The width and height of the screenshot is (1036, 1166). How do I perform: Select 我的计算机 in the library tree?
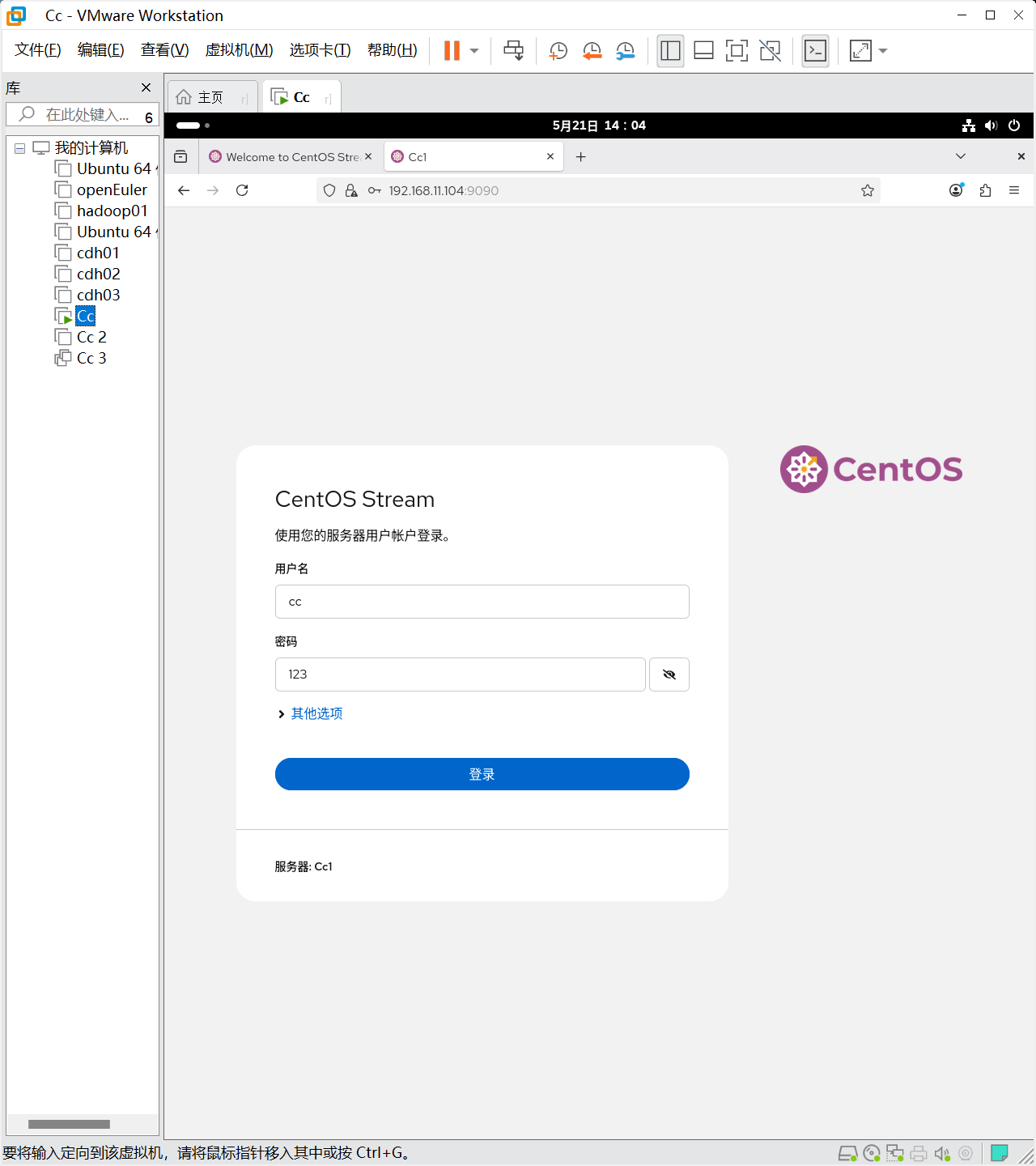pos(91,148)
